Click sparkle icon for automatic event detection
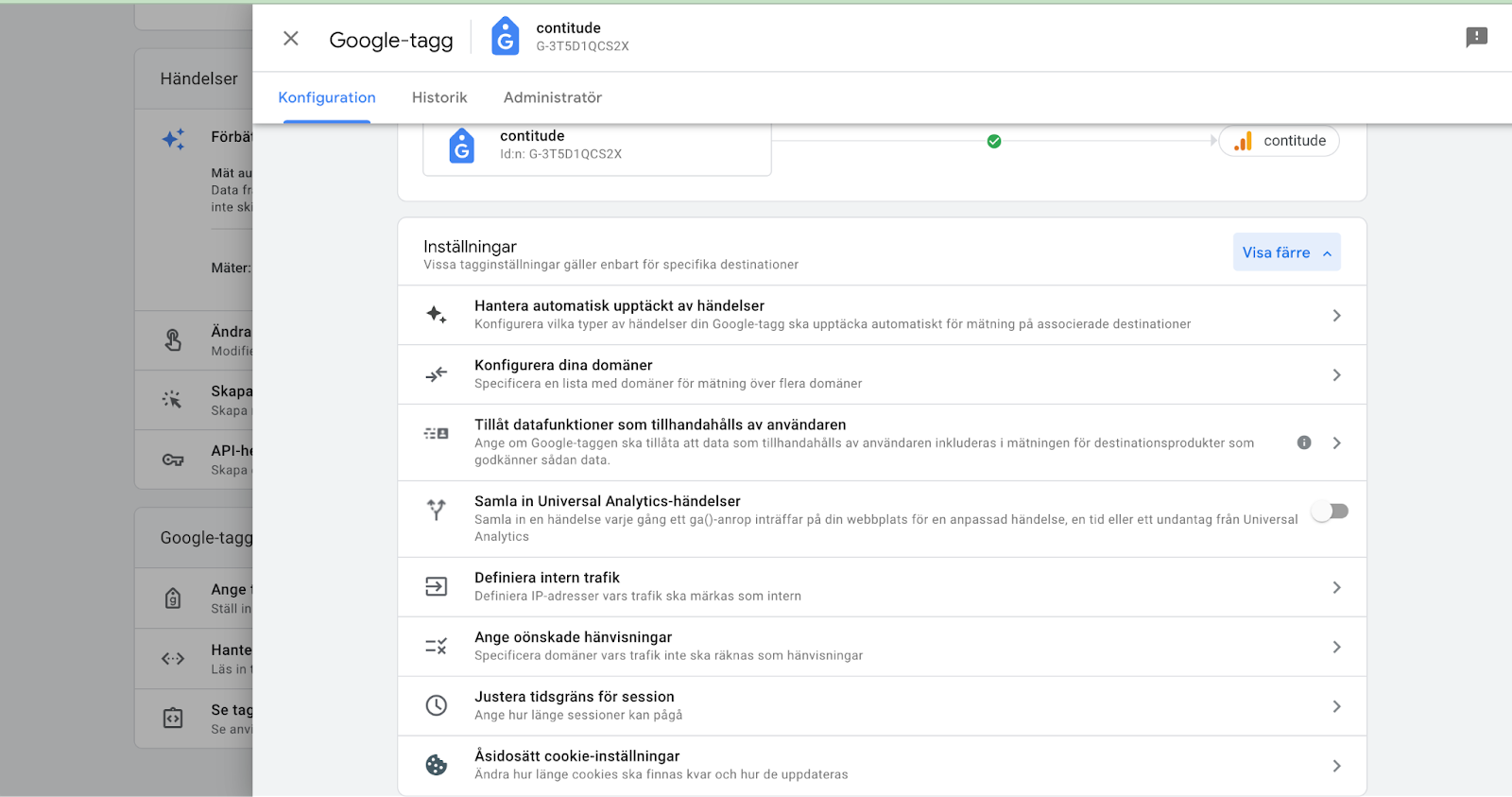 pyautogui.click(x=437, y=315)
